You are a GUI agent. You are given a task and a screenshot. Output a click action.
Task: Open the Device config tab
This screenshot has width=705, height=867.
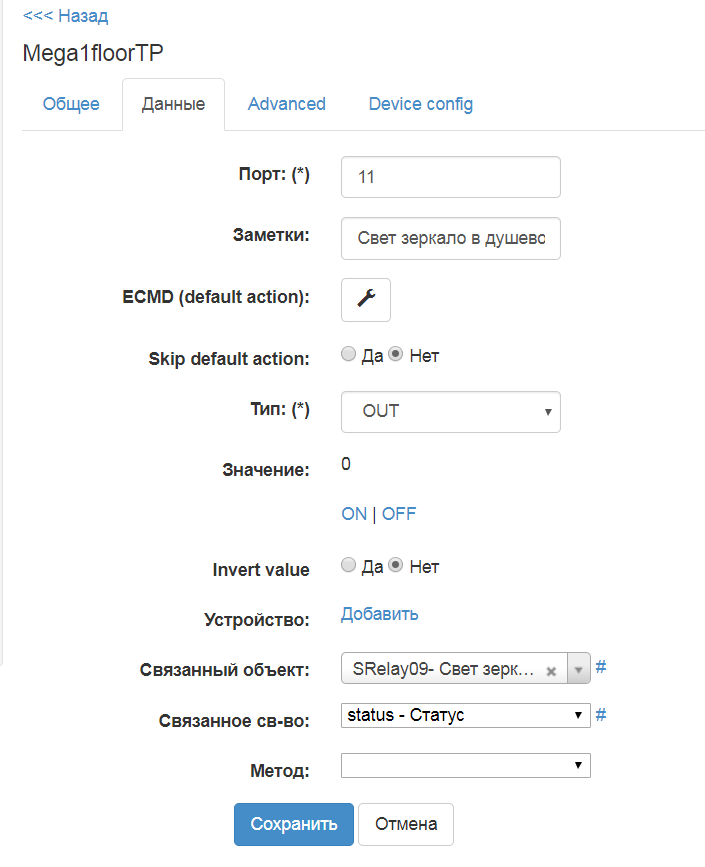tap(421, 104)
